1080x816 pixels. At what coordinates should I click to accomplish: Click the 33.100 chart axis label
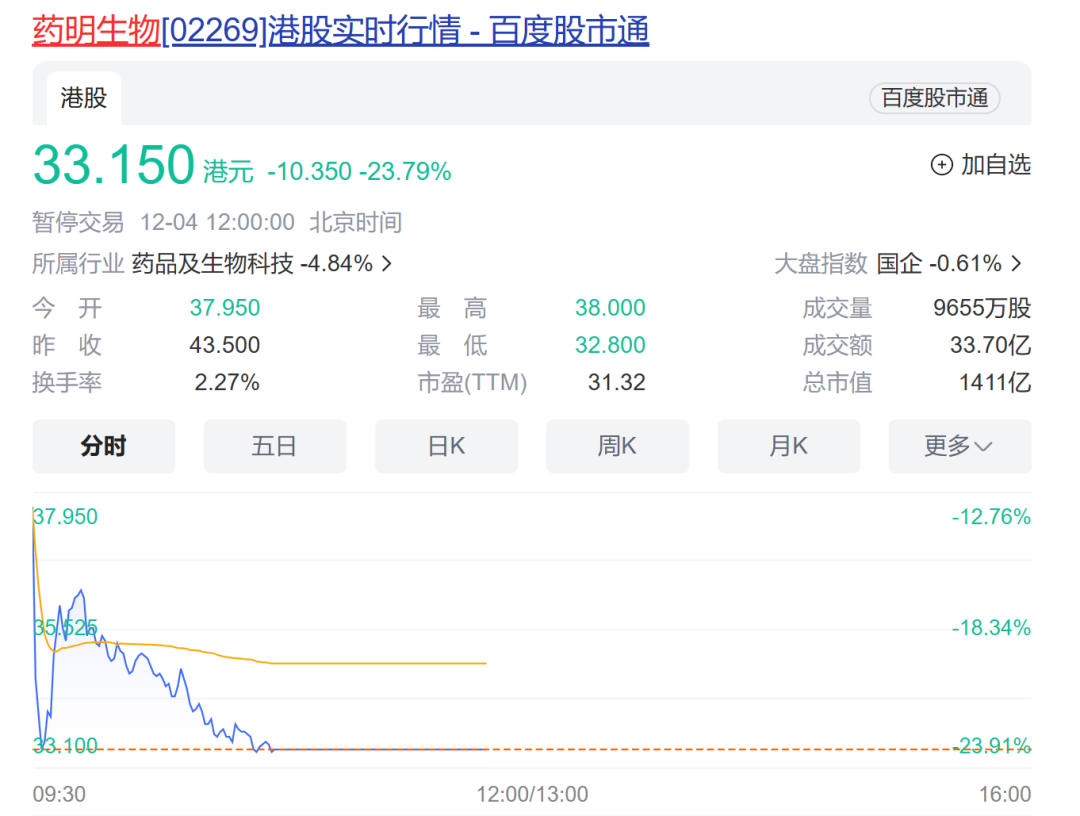[65, 745]
